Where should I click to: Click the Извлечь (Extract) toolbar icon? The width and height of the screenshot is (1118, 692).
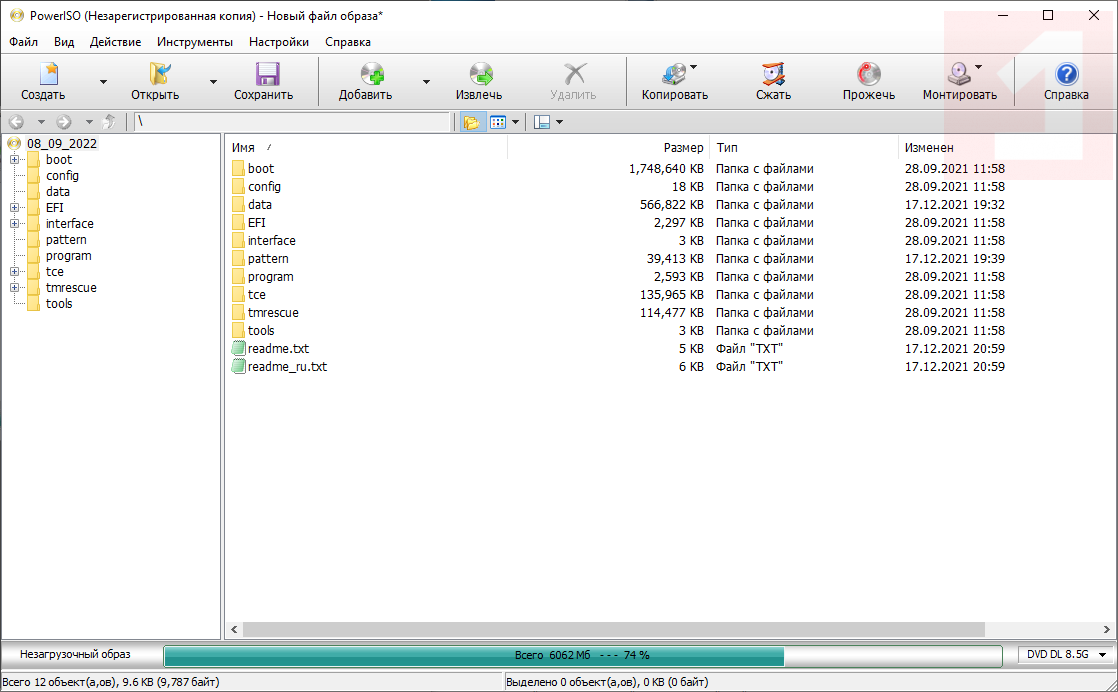pos(481,74)
